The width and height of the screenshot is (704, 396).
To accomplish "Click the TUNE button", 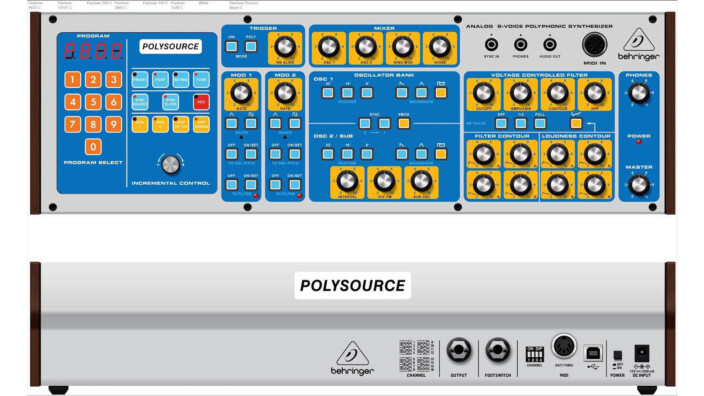I will tap(201, 79).
